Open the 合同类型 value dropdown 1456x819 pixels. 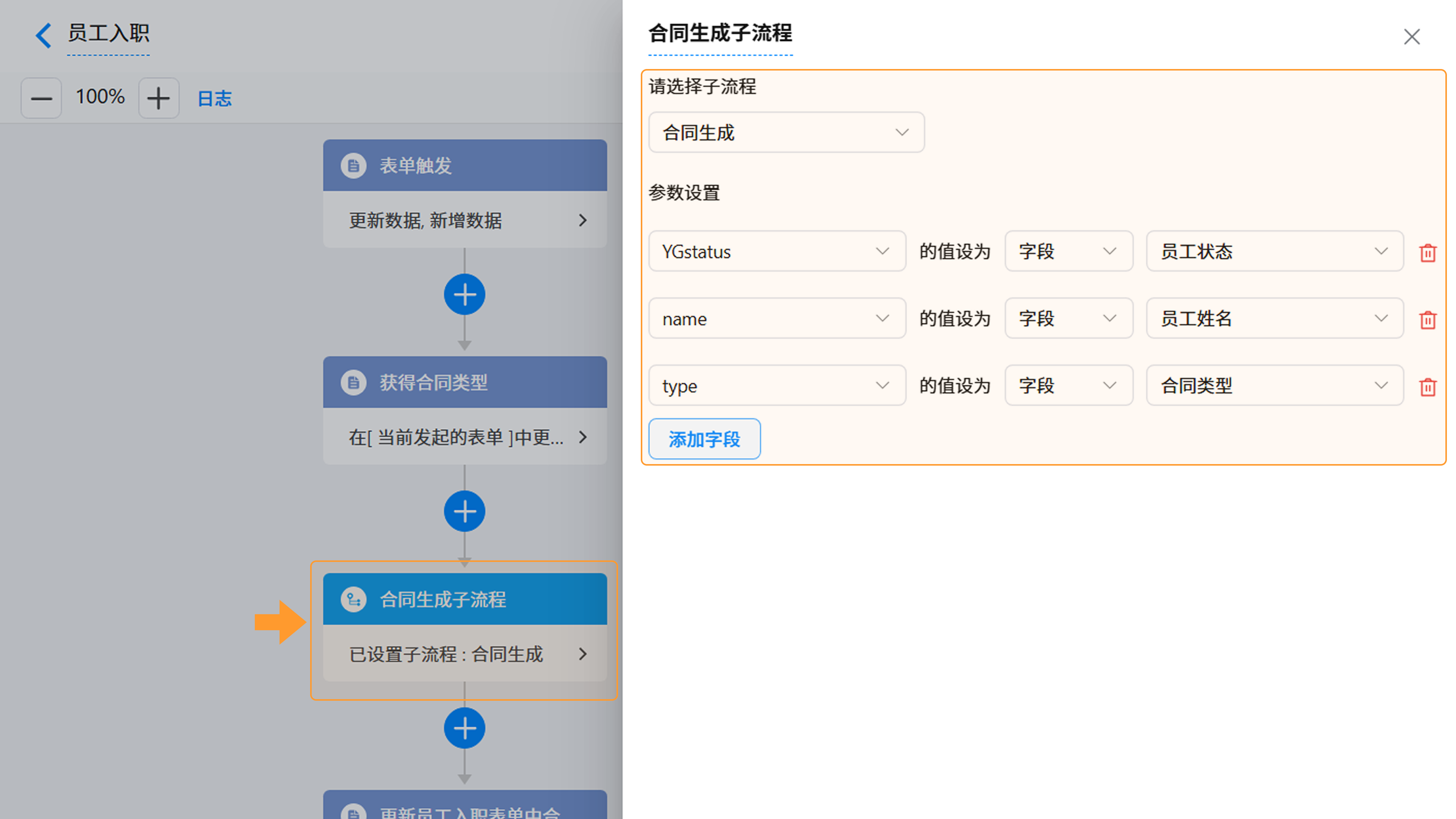1274,386
